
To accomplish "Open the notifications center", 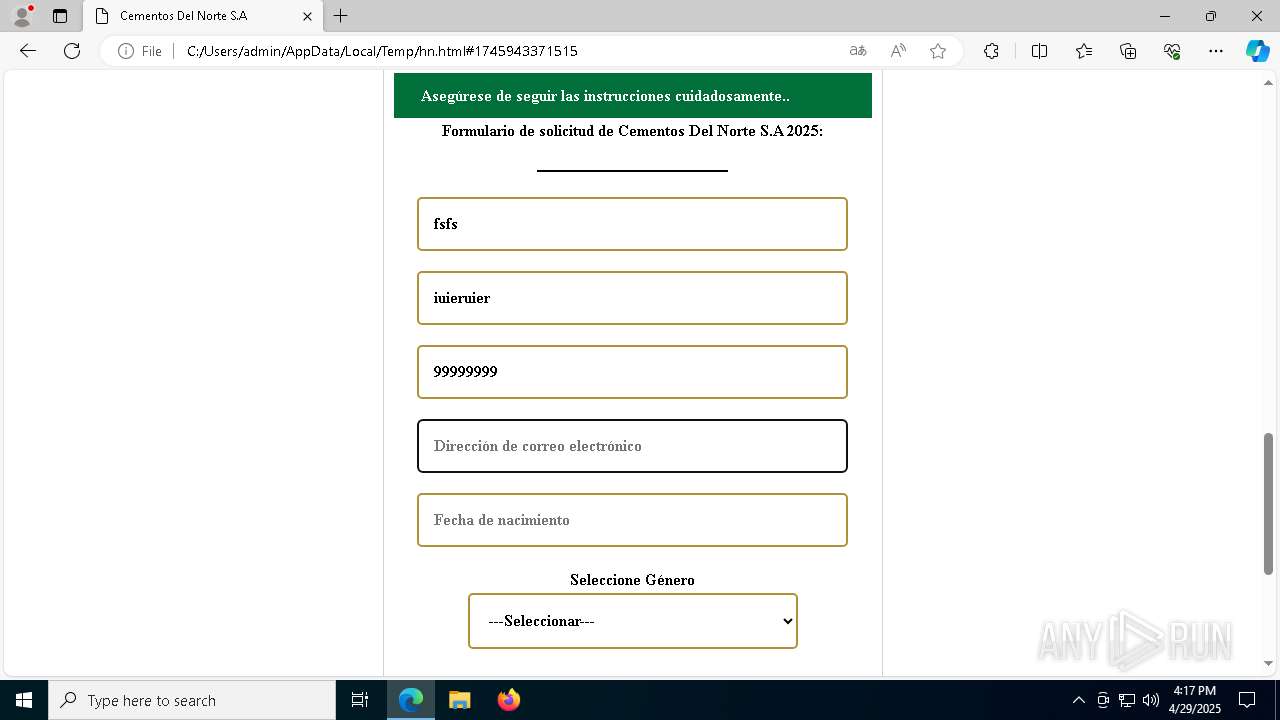I will 1247,700.
